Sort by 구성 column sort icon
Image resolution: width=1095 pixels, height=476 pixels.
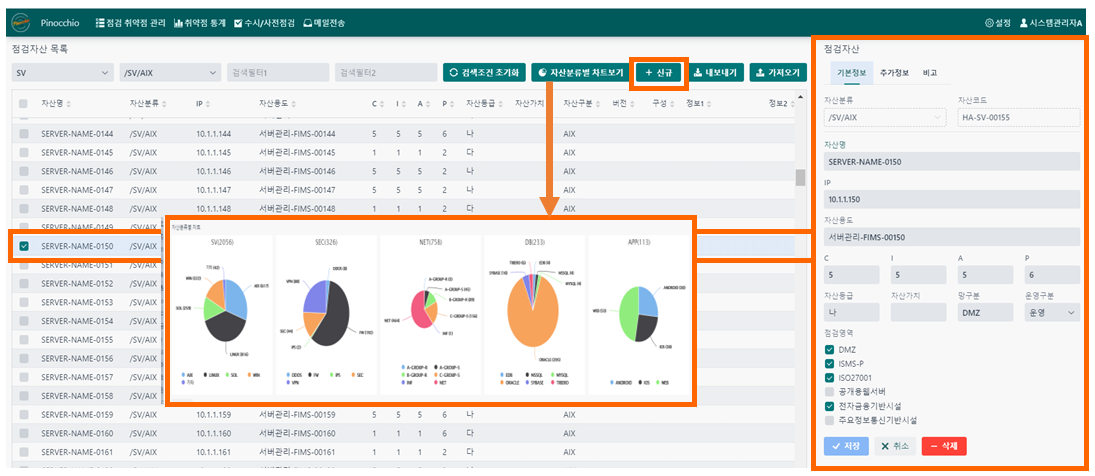pyautogui.click(x=673, y=104)
